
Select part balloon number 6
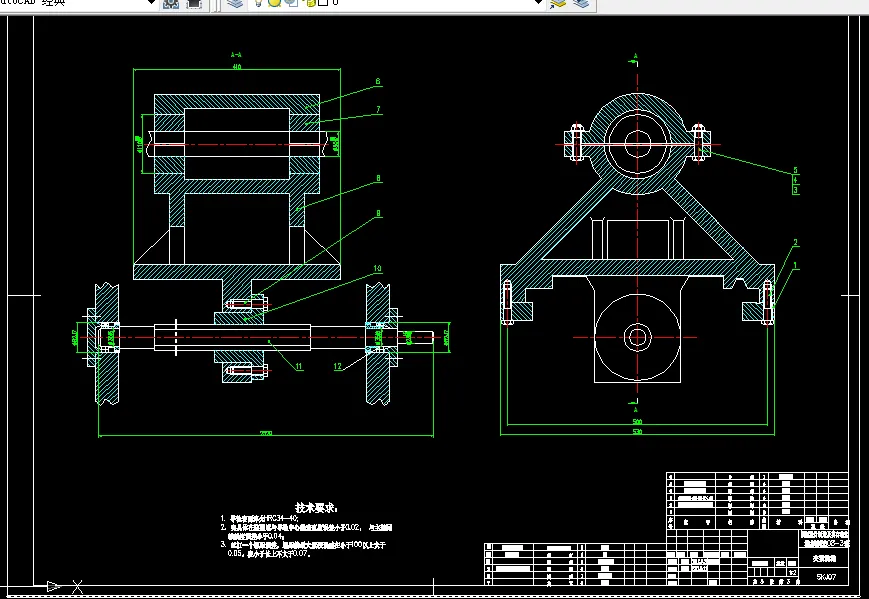click(x=378, y=81)
